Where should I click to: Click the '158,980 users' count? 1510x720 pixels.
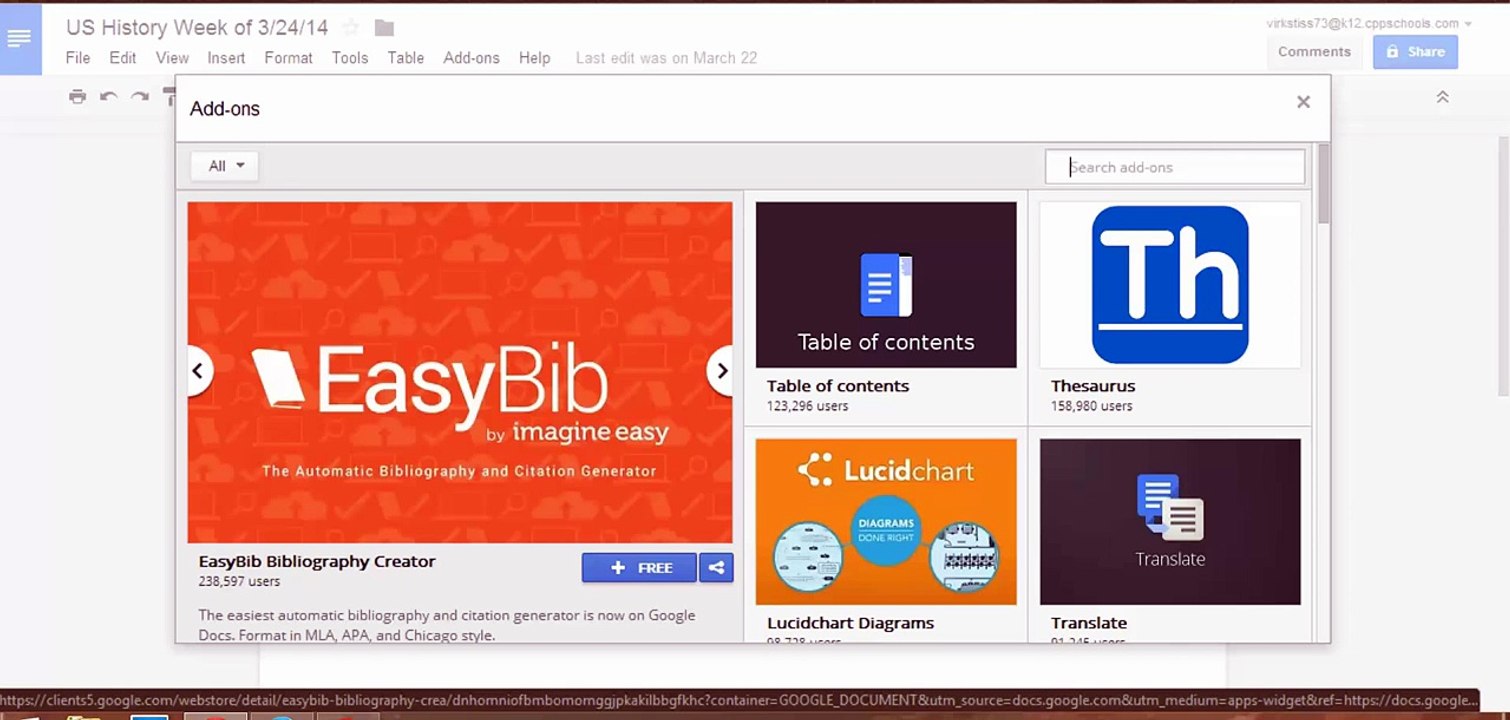(1092, 406)
